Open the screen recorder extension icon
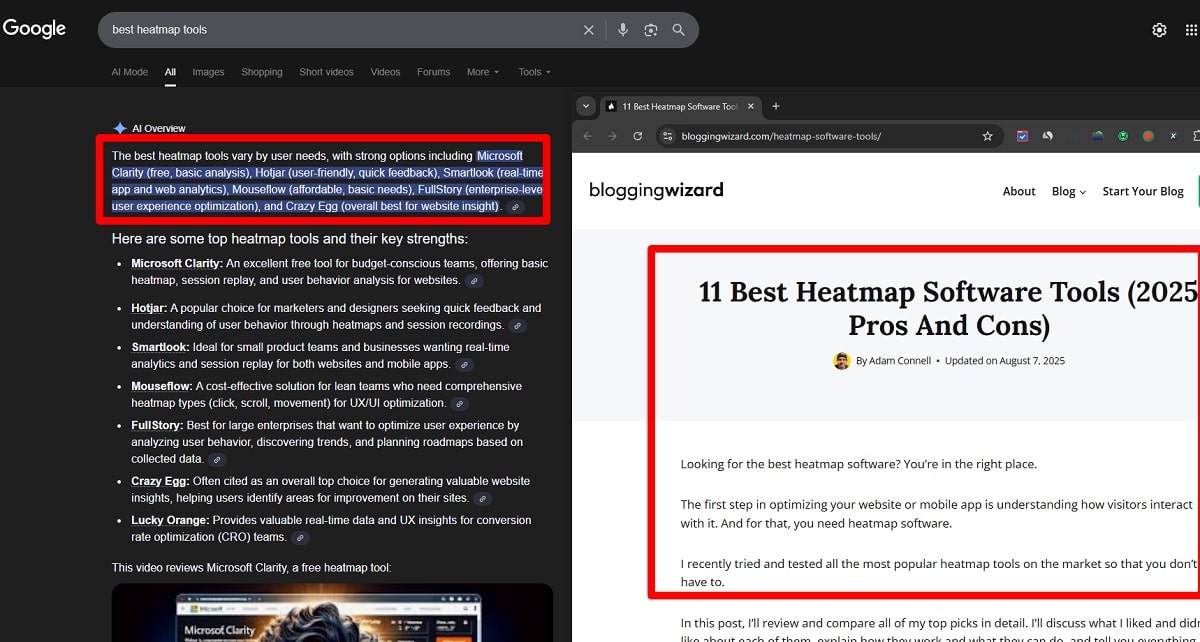Image resolution: width=1200 pixels, height=642 pixels. [x=1148, y=134]
